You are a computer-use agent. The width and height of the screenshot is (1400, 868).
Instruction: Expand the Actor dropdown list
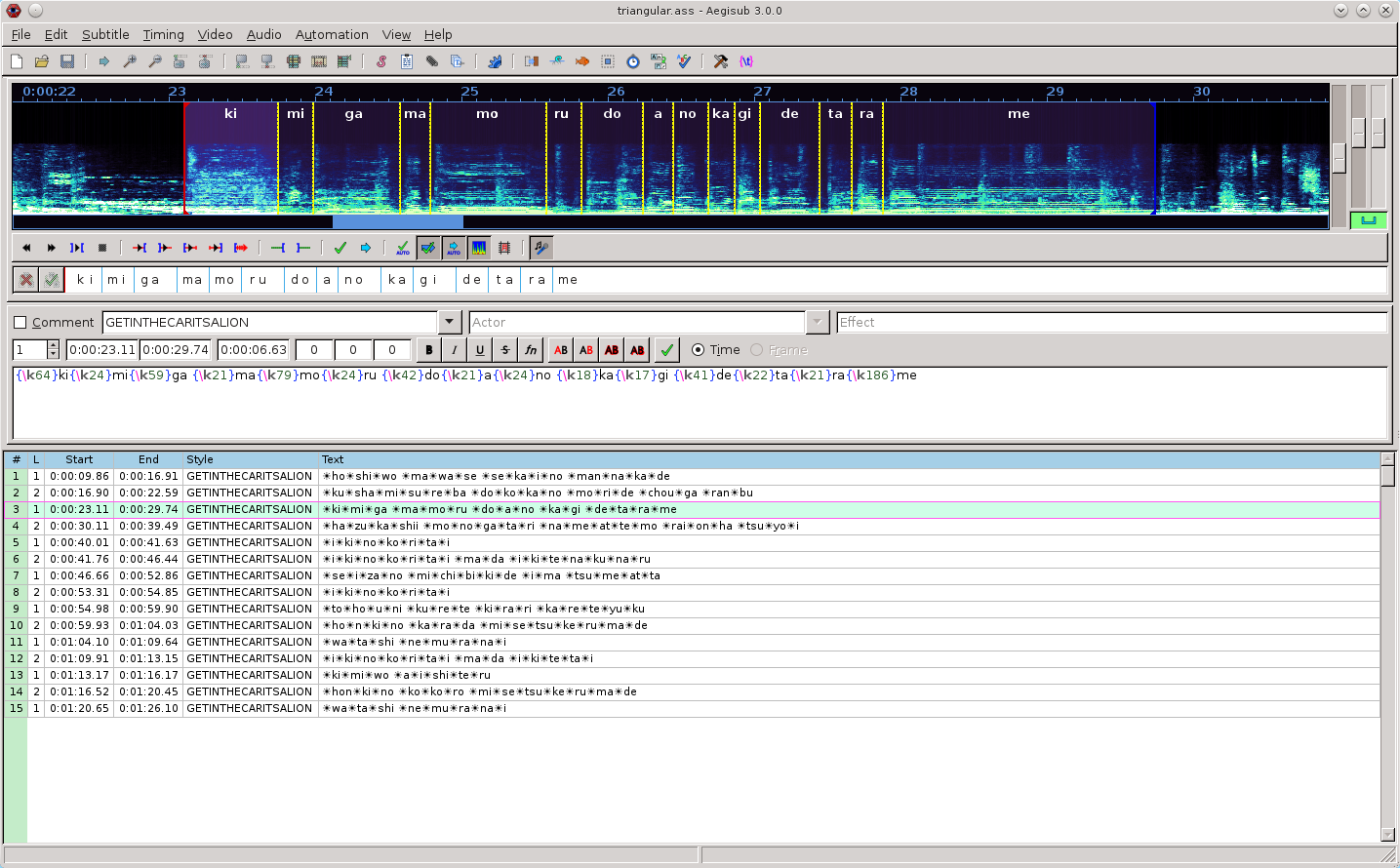click(x=818, y=323)
